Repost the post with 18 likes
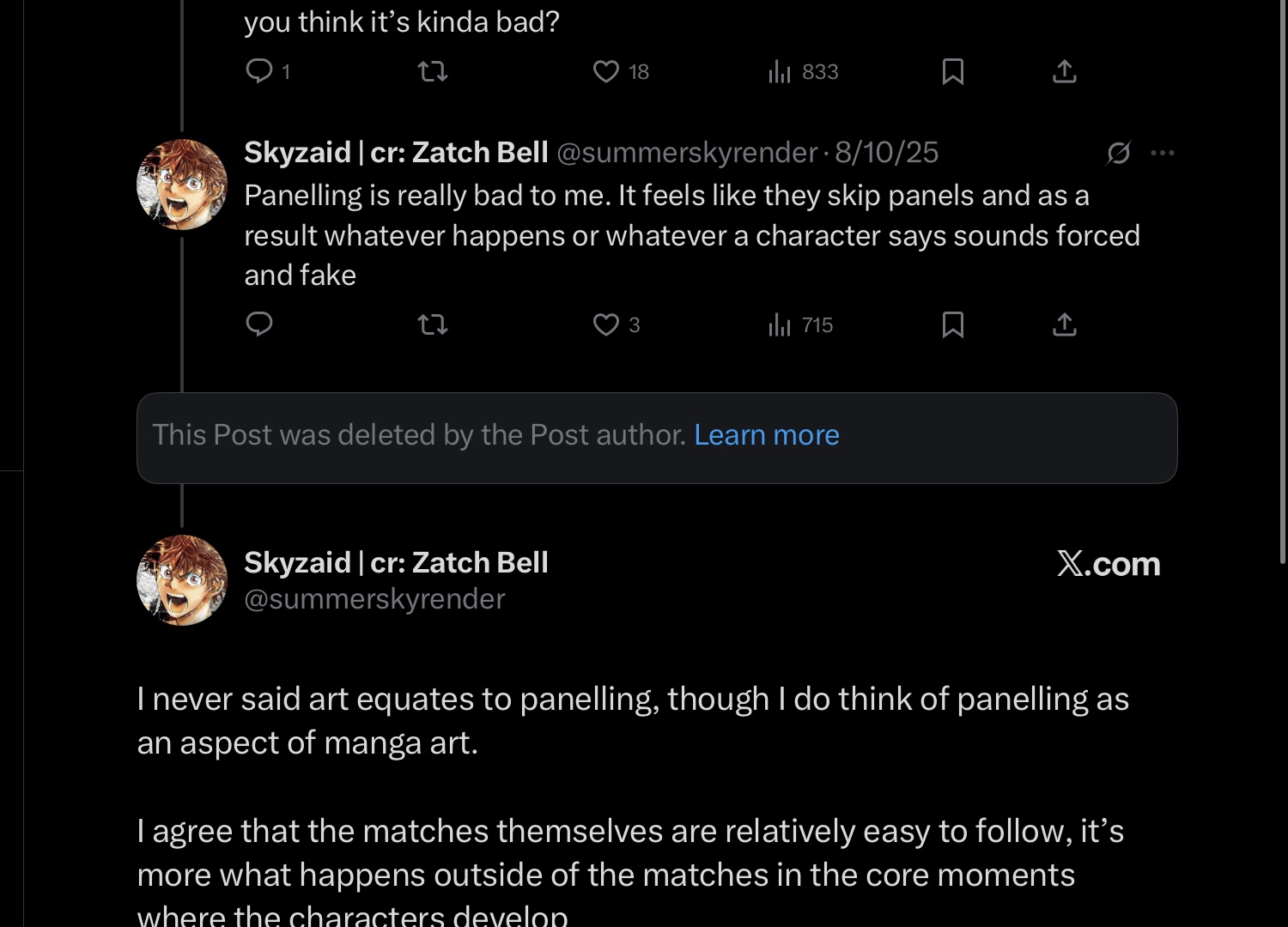Screen dimensions: 1288x927 [433, 71]
